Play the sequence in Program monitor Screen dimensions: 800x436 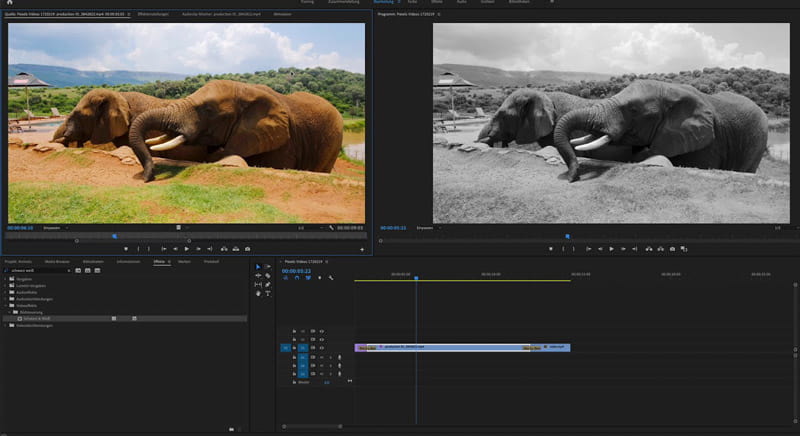611,249
